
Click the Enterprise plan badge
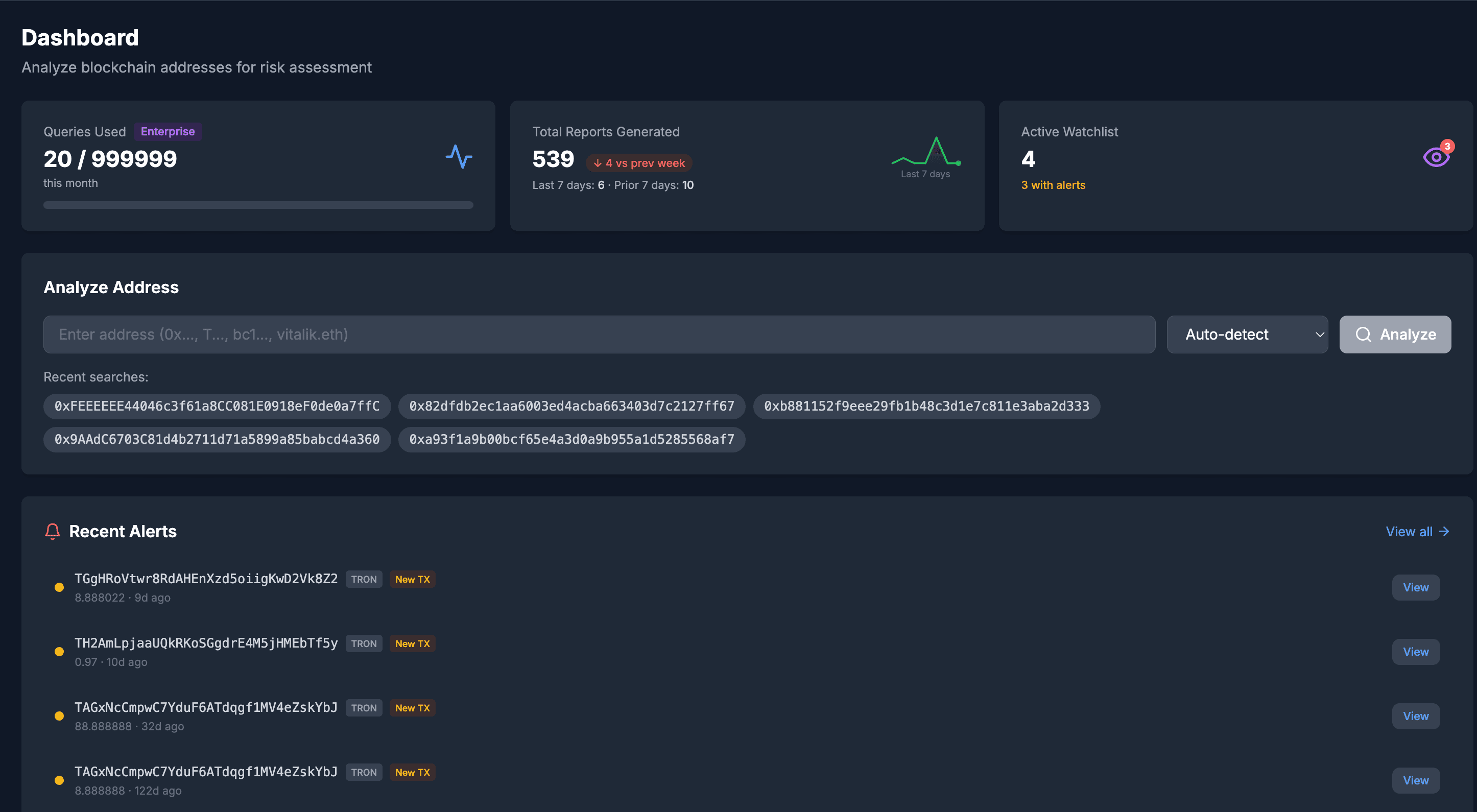point(168,131)
